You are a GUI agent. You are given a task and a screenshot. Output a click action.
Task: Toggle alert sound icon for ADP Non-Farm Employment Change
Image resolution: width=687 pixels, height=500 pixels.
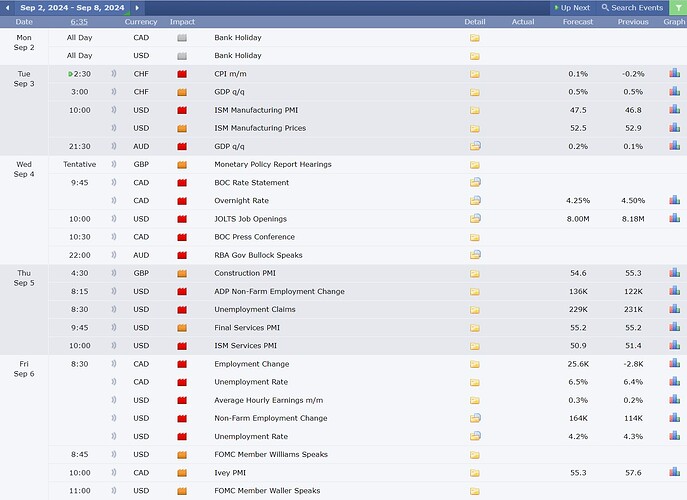tap(113, 292)
